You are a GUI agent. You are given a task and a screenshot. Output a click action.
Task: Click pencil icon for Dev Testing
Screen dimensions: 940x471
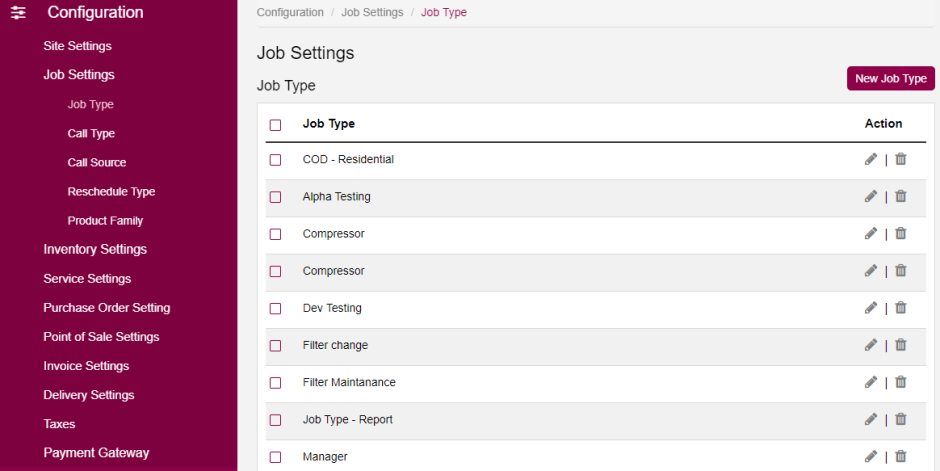click(x=870, y=308)
